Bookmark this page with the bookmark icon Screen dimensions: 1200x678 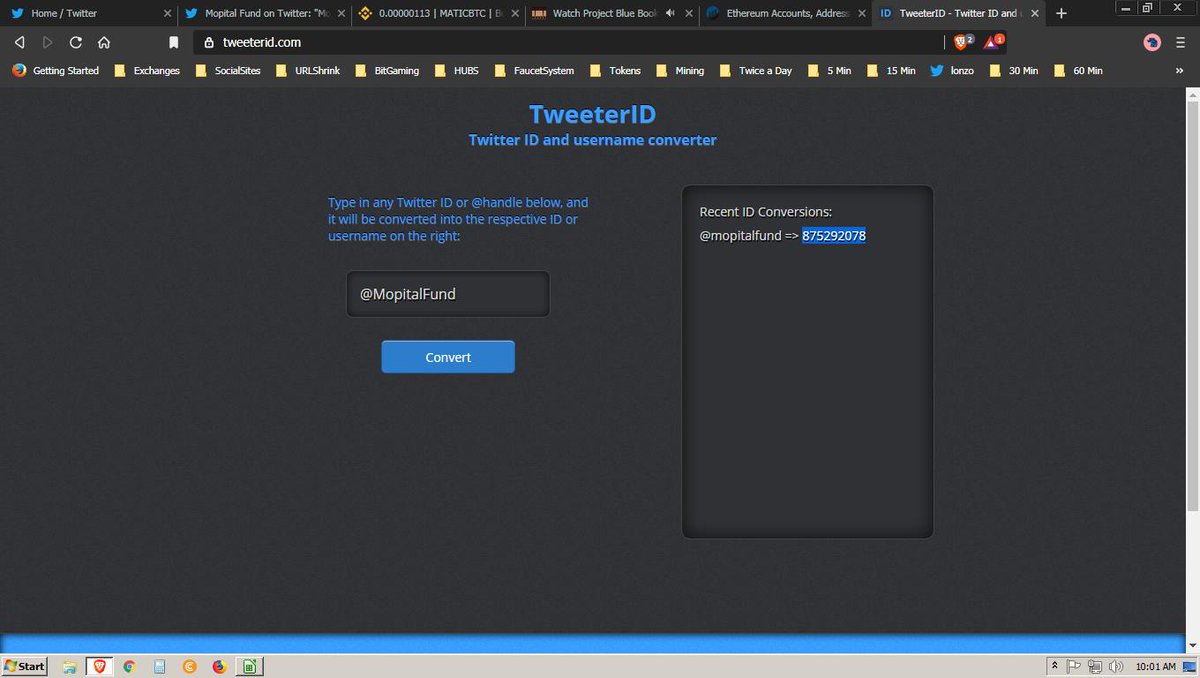[x=174, y=43]
